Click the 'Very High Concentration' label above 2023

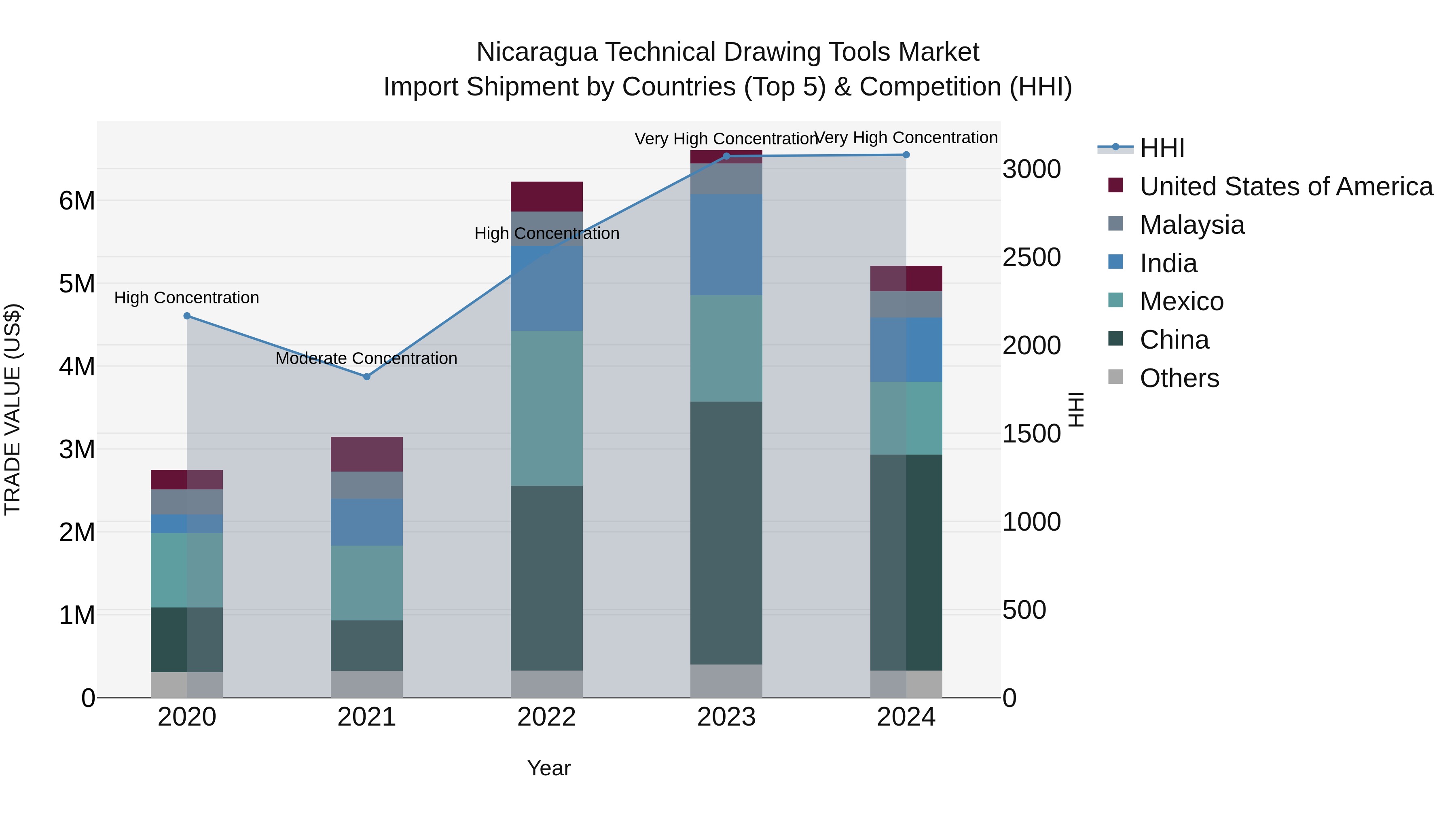click(726, 139)
